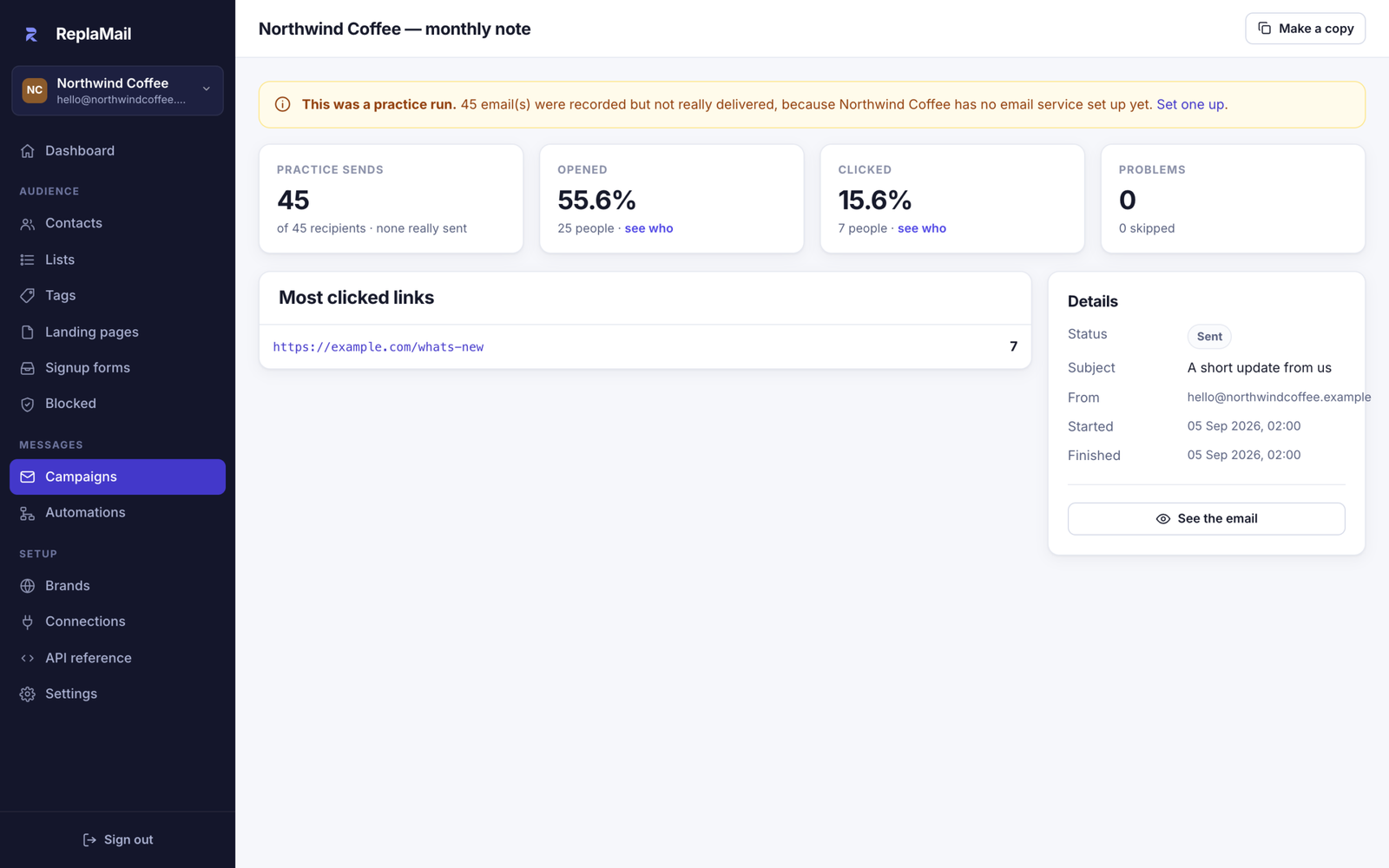This screenshot has width=1389, height=868.
Task: Click the Landing pages document icon
Action: point(28,332)
